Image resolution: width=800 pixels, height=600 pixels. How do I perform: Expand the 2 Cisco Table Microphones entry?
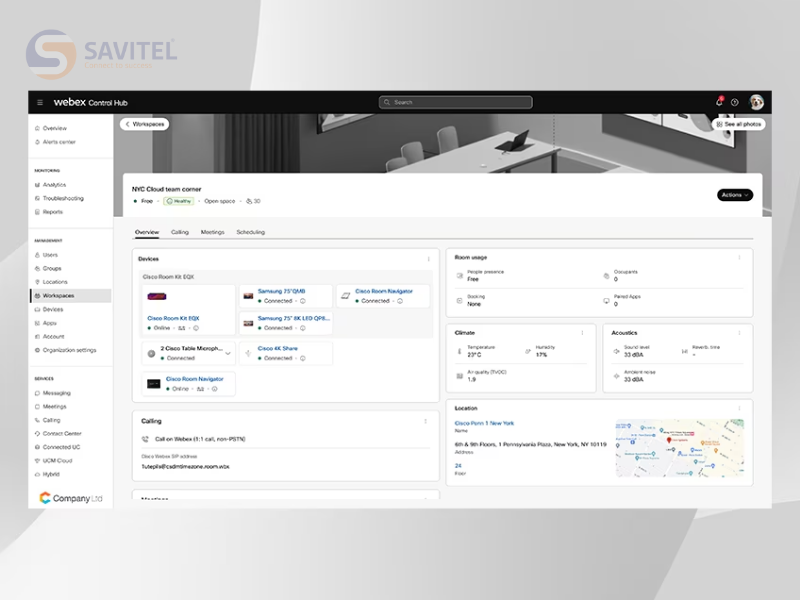click(x=228, y=353)
